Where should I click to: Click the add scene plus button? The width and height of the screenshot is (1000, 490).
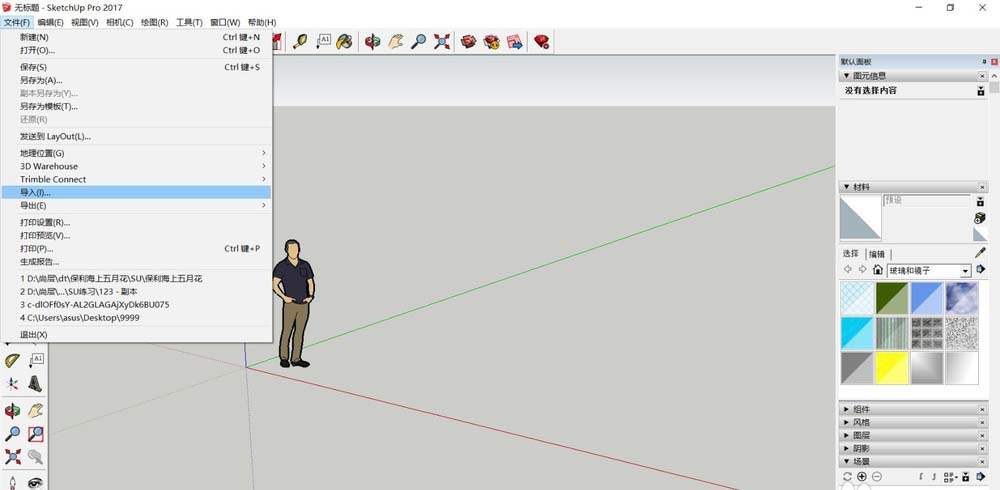coord(862,477)
